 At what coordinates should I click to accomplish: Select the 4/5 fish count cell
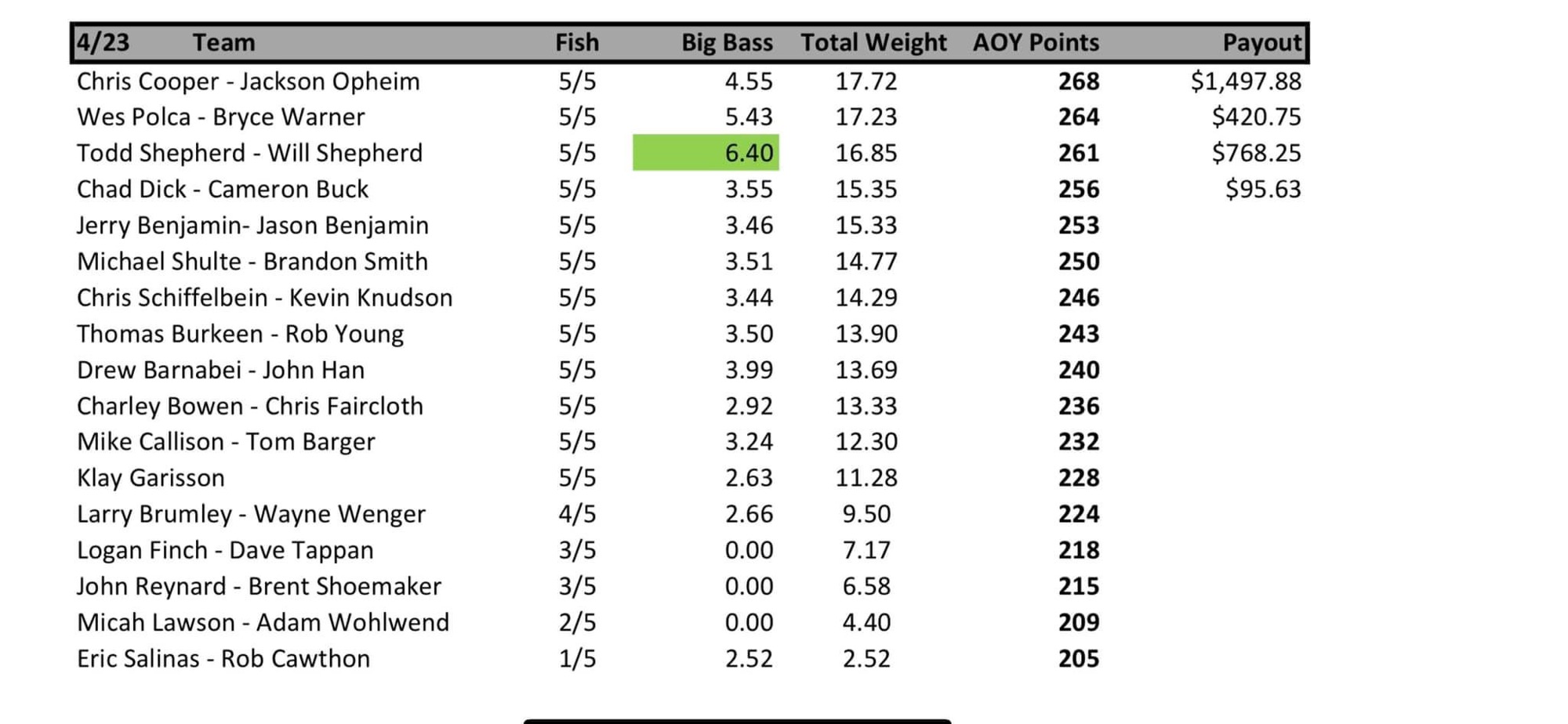tap(577, 514)
